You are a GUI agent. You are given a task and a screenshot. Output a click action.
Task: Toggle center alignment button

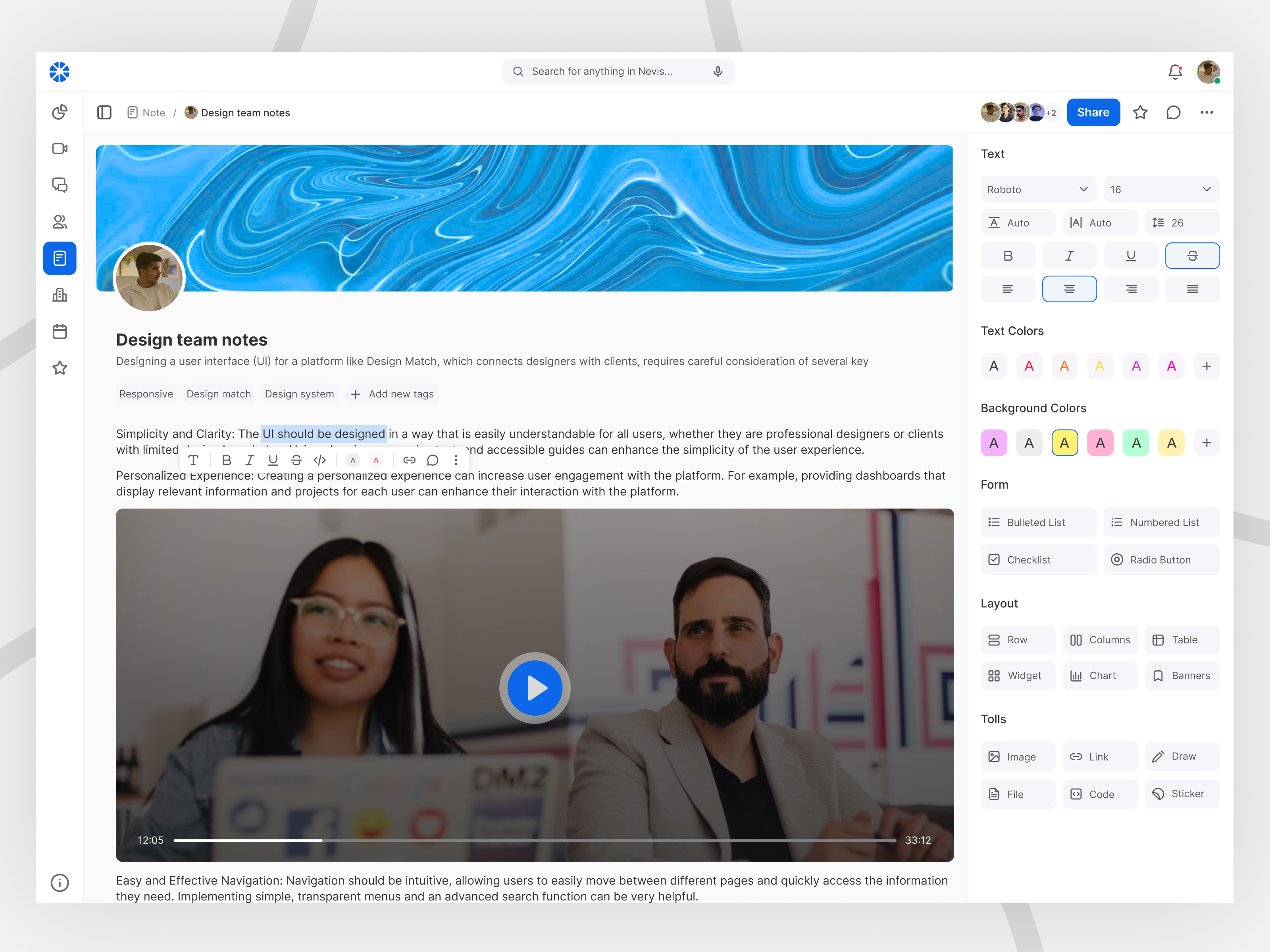point(1069,289)
